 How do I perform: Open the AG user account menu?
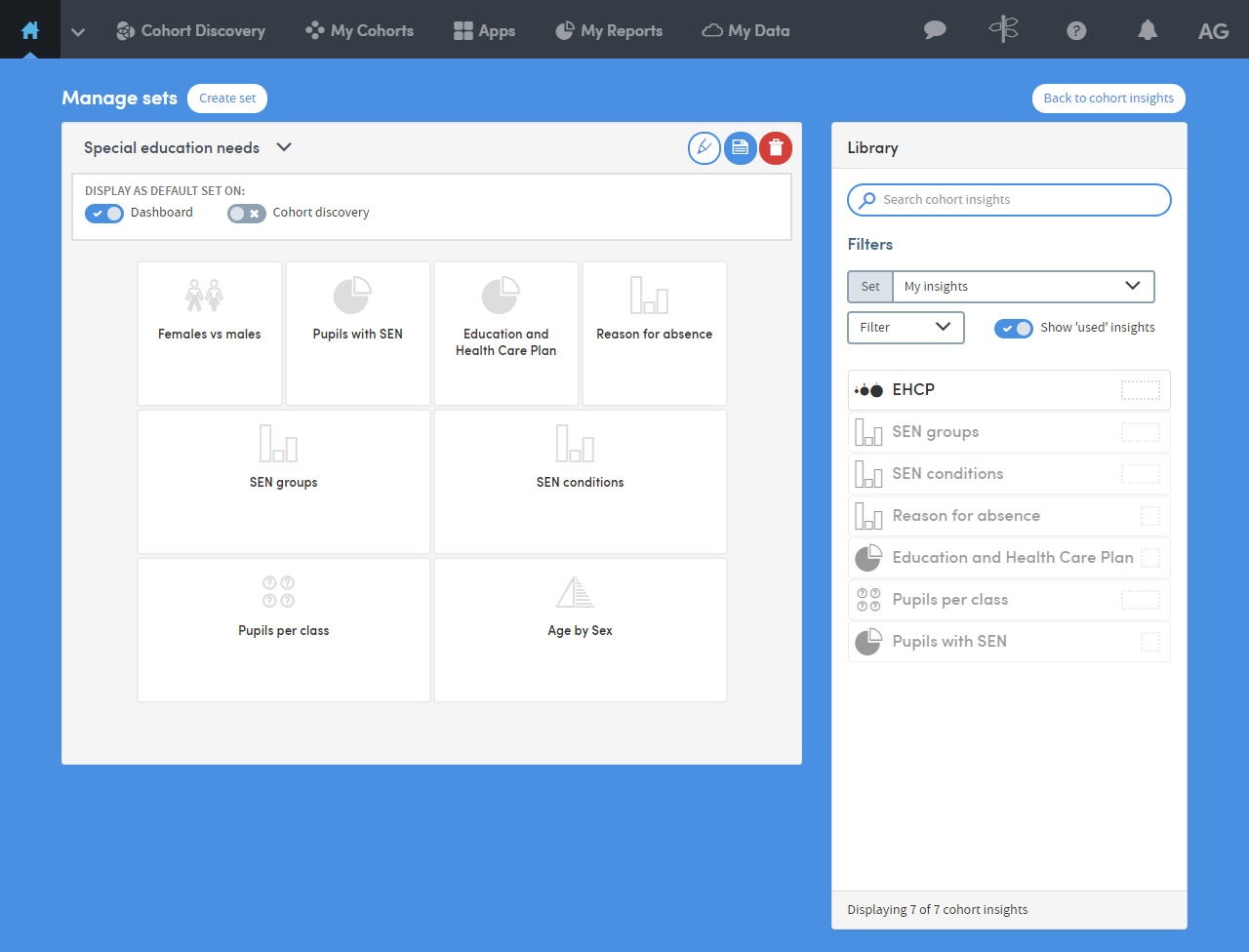(1214, 31)
